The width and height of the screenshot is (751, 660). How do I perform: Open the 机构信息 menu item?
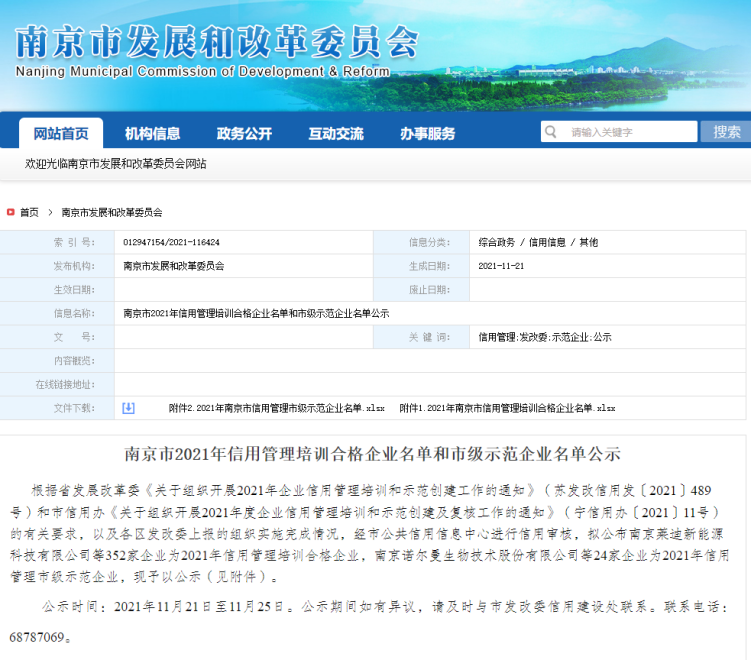(x=152, y=134)
